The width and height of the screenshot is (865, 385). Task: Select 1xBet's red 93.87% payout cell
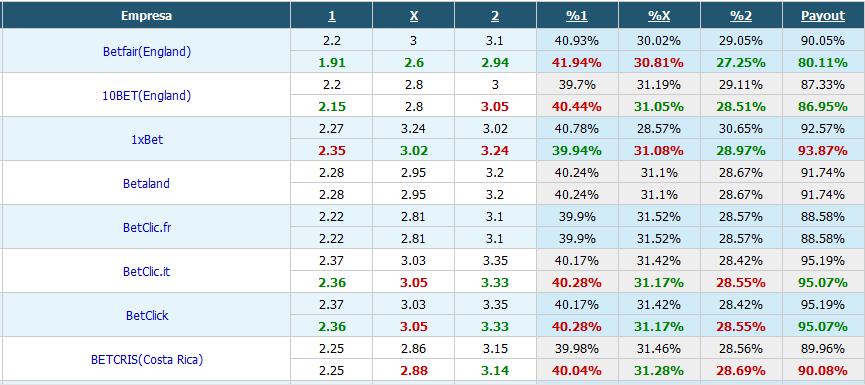824,151
